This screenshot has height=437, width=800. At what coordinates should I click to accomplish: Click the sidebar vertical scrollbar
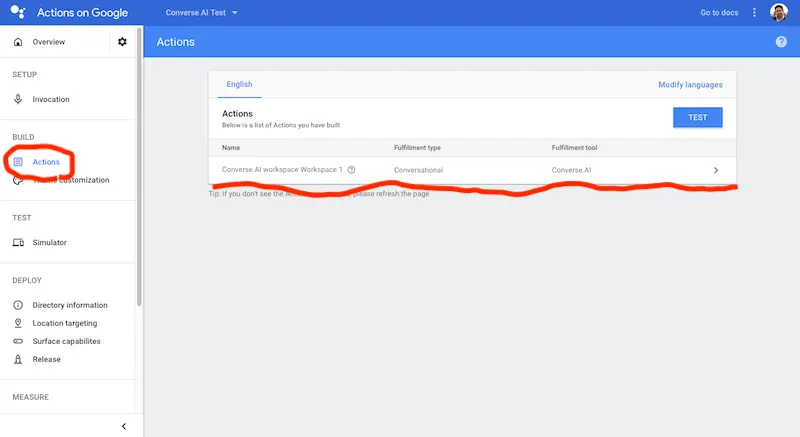click(x=139, y=168)
